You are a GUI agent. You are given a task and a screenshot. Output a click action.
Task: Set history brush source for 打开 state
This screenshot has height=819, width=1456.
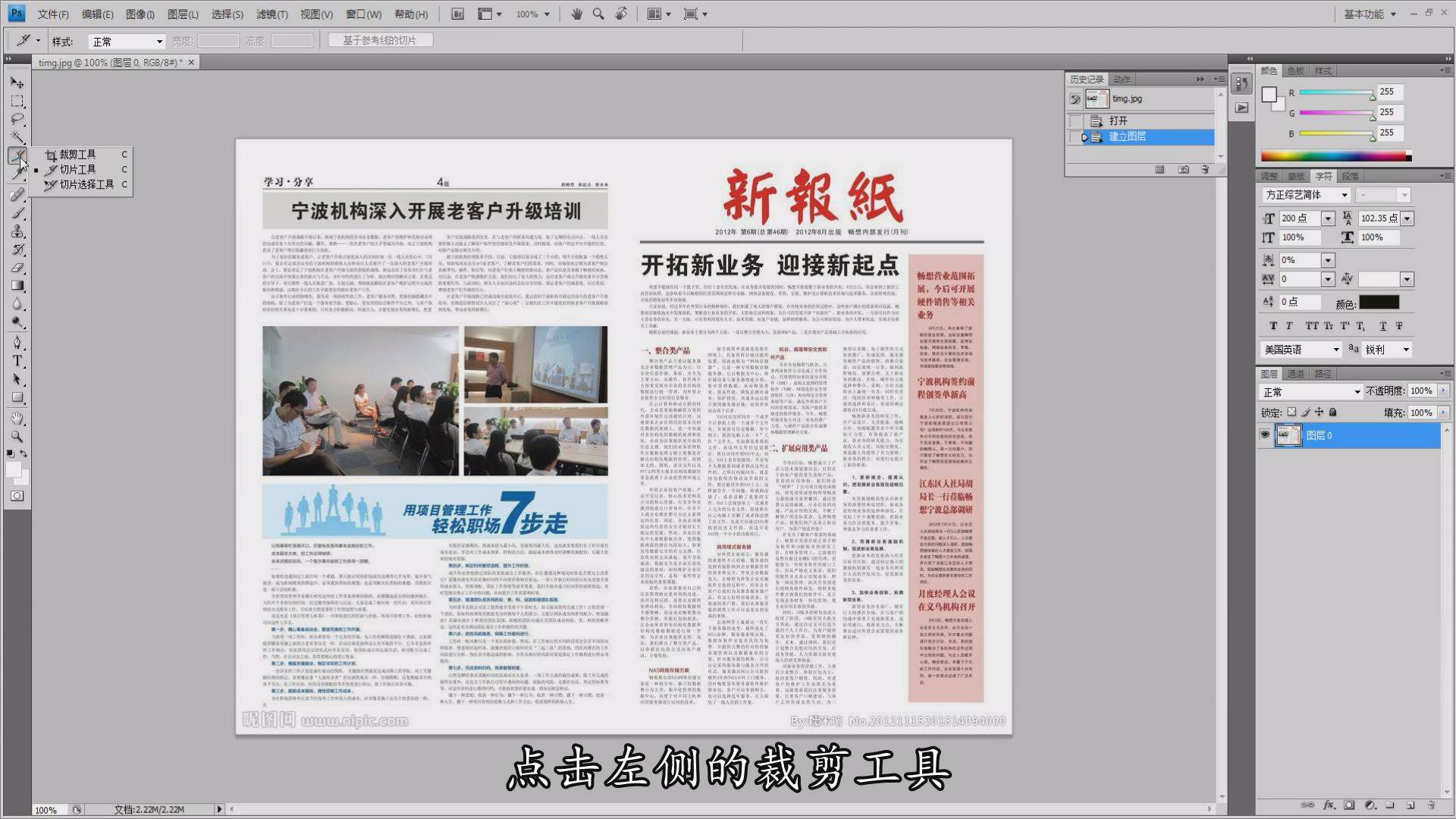pyautogui.click(x=1075, y=121)
